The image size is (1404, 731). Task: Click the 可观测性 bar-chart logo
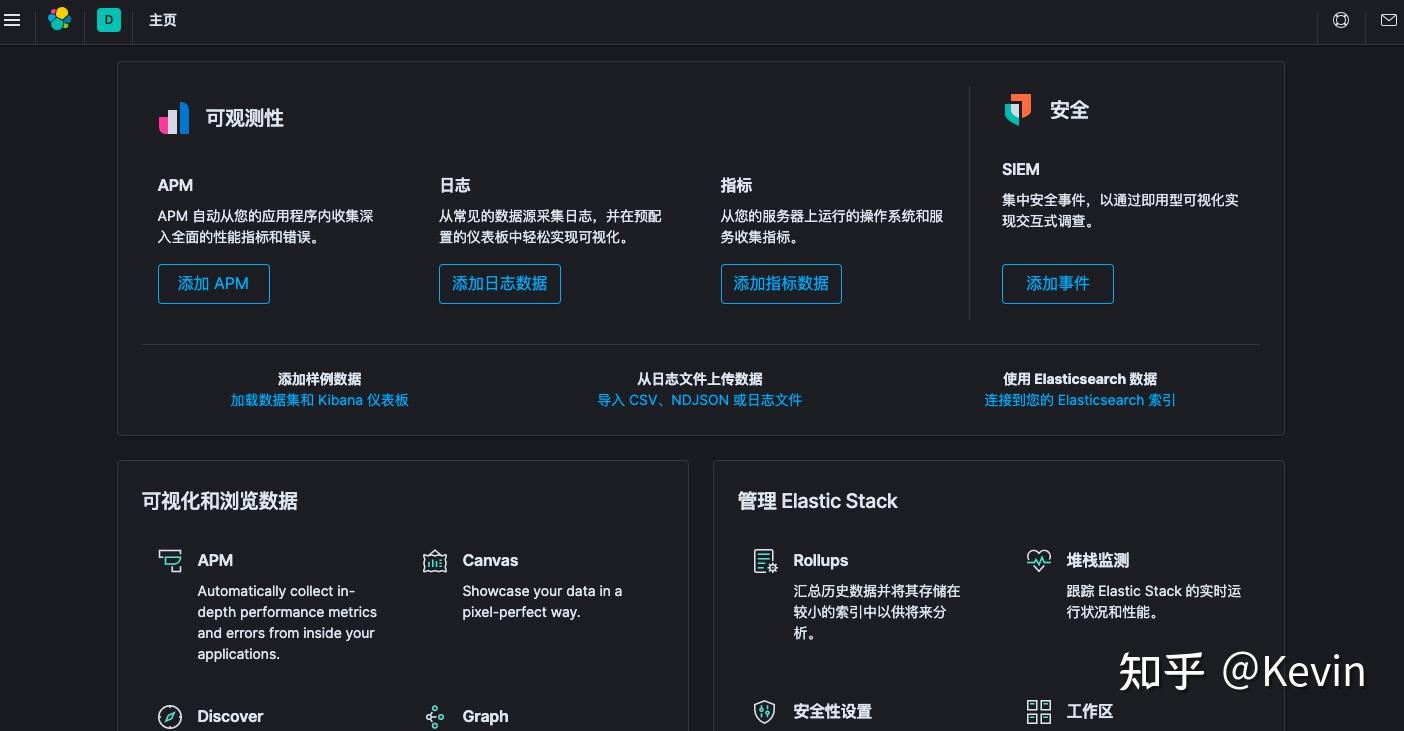pos(174,118)
